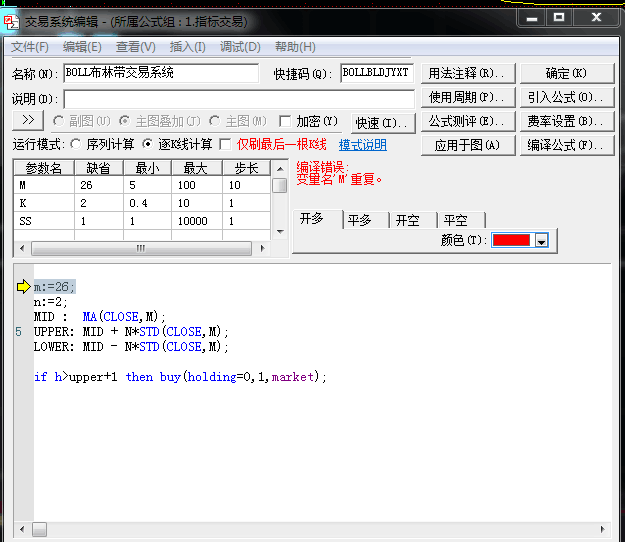Click the code editor scroll right arrow
The image size is (625, 542).
[602, 530]
